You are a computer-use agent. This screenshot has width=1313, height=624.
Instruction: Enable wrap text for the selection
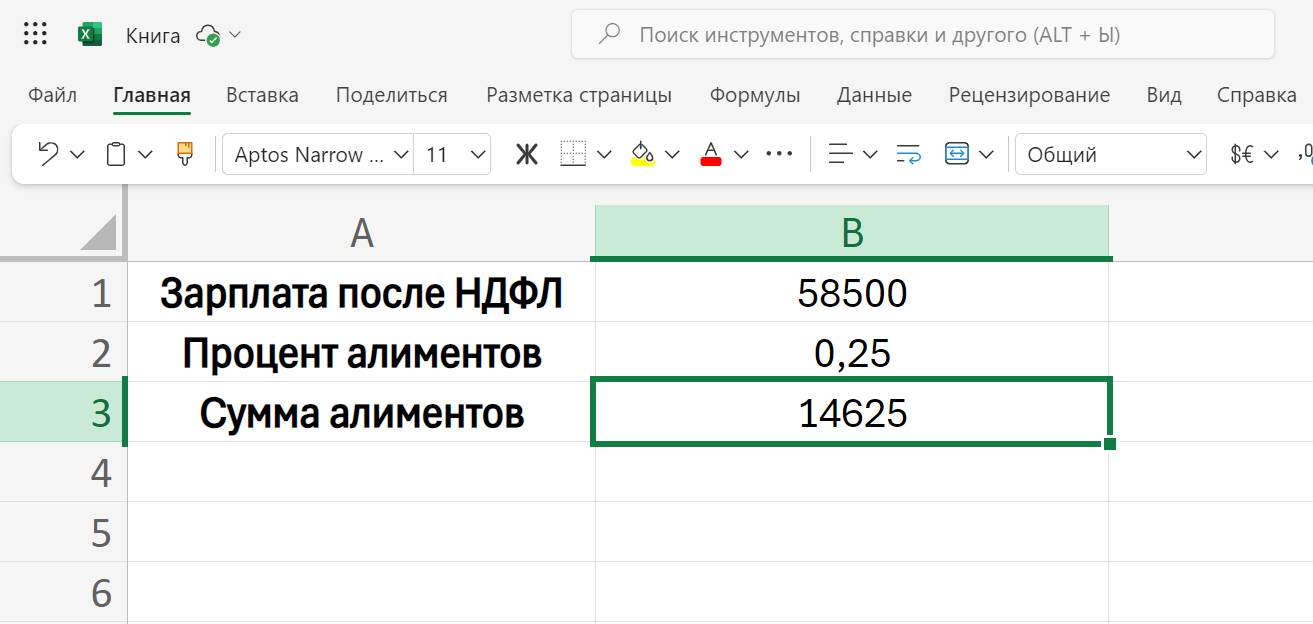(906, 153)
